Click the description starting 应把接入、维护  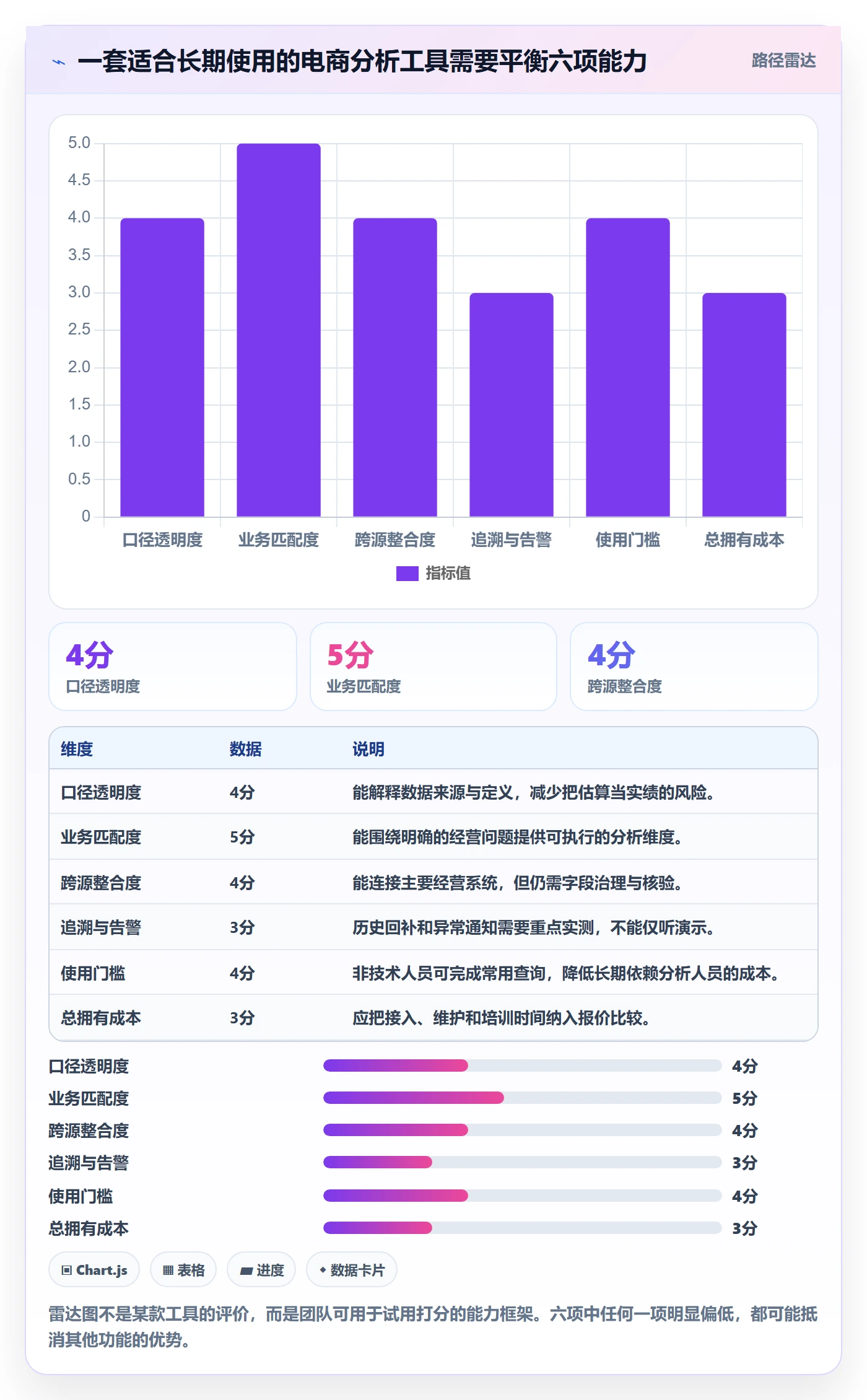pyautogui.click(x=502, y=1018)
